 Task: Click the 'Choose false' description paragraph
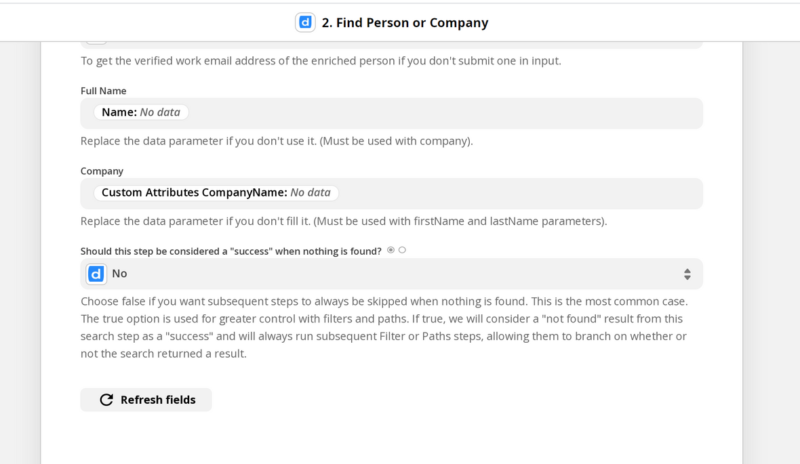point(384,327)
